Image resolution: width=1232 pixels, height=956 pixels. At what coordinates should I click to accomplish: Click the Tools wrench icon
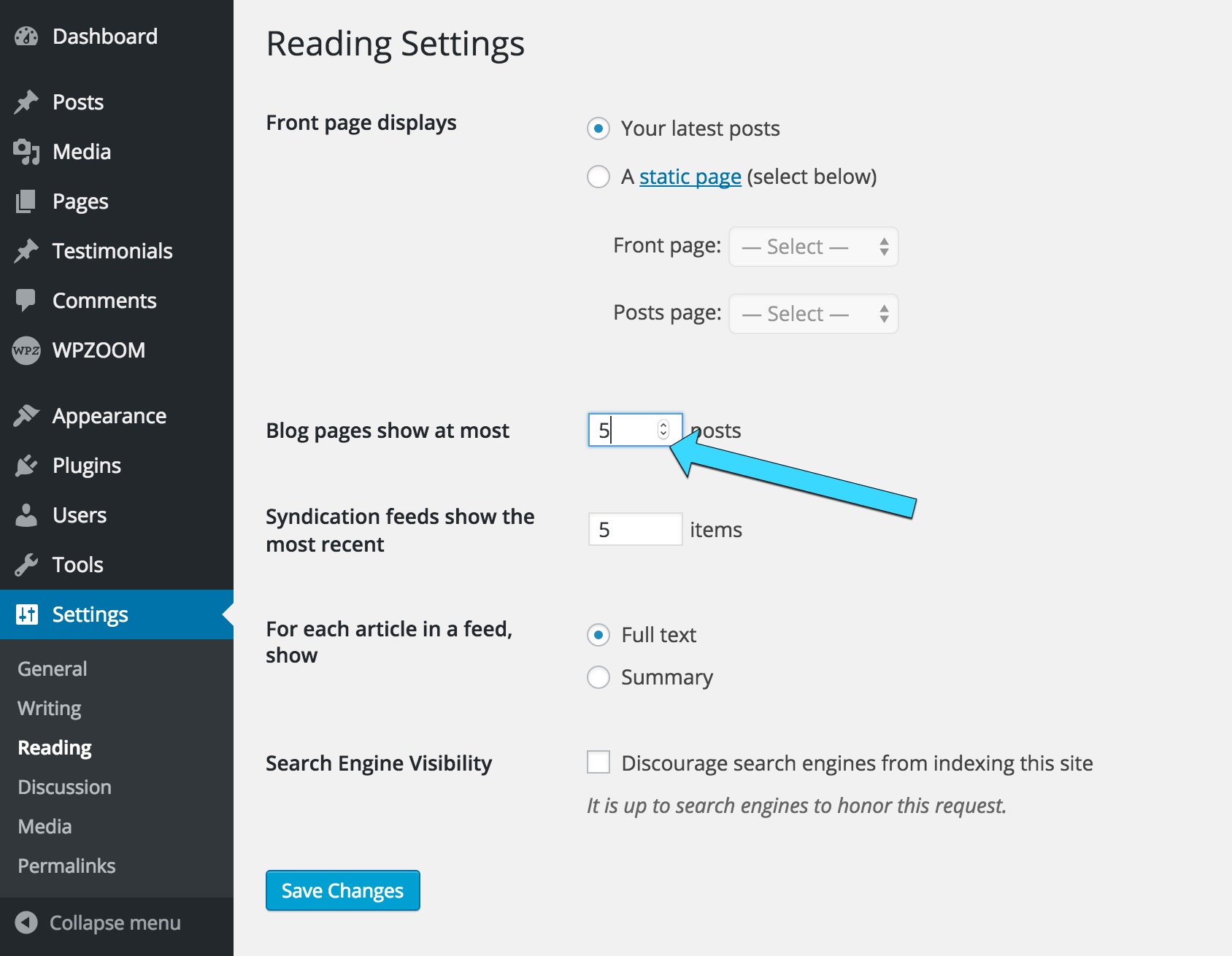coord(26,565)
